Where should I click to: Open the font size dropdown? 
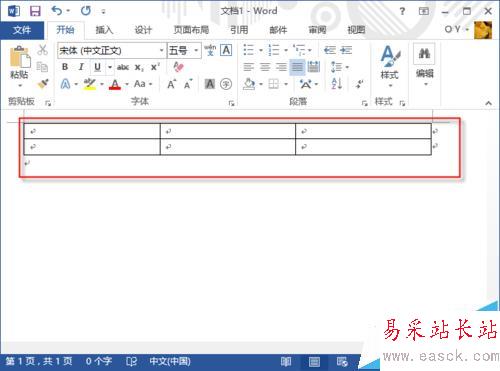pyautogui.click(x=196, y=50)
